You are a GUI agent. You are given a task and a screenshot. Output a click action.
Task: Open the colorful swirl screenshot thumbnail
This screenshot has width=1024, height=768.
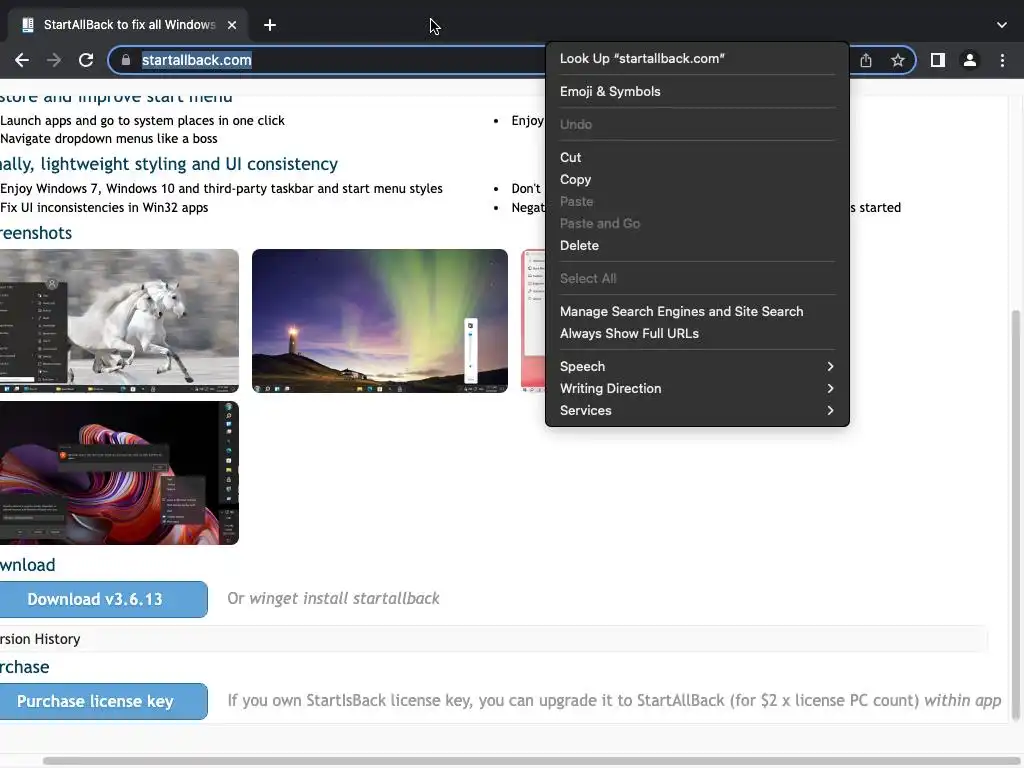119,473
